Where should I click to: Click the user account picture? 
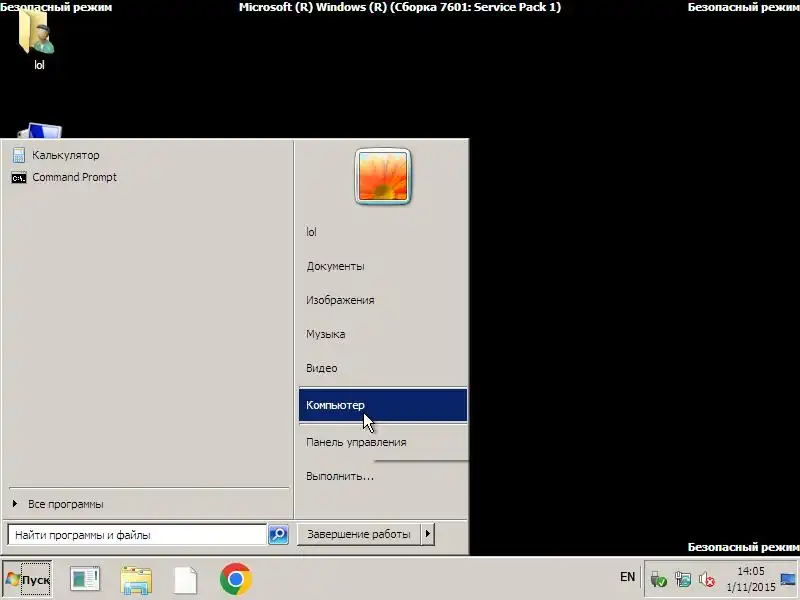[383, 177]
